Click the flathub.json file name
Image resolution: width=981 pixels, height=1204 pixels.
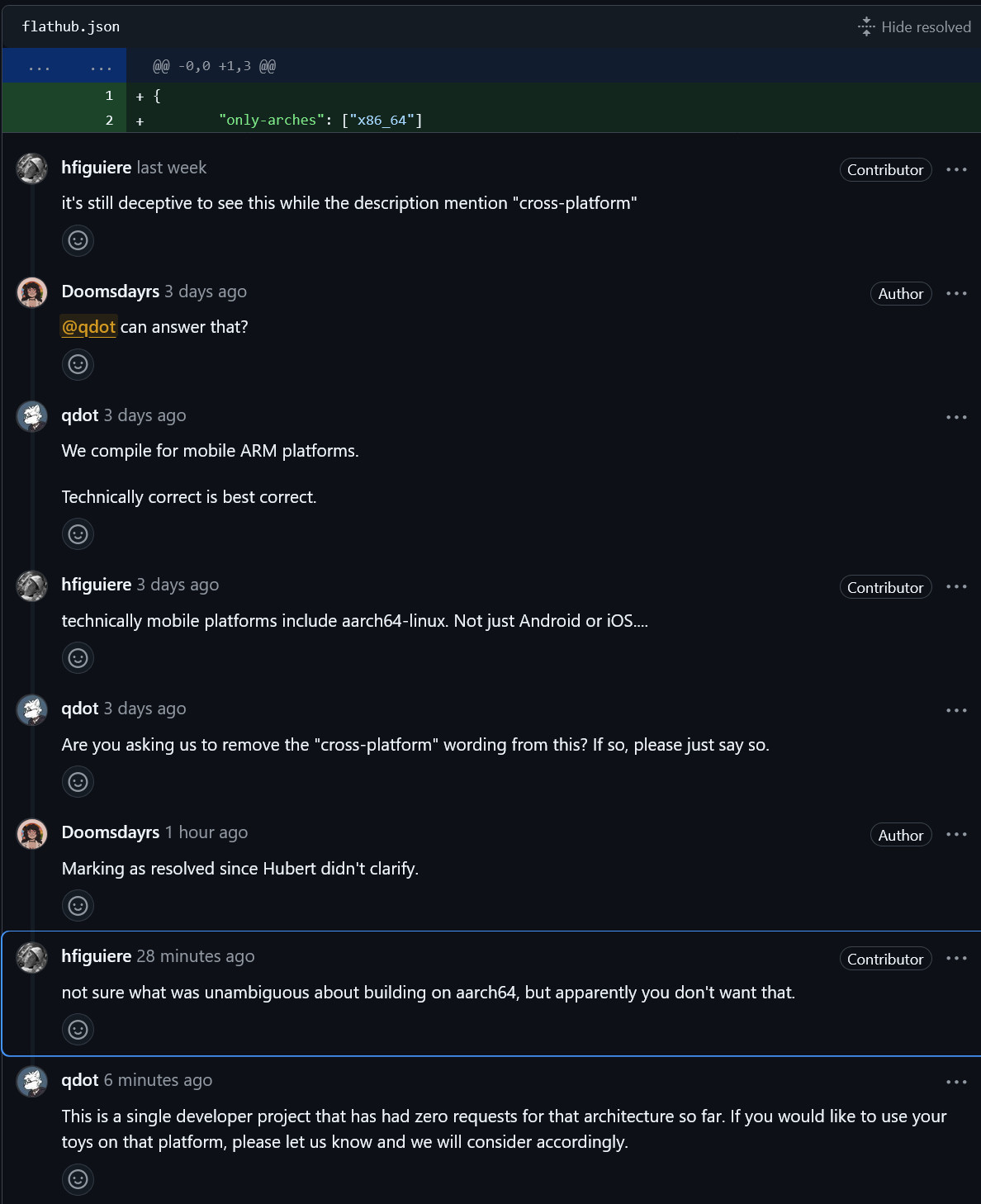pyautogui.click(x=71, y=26)
